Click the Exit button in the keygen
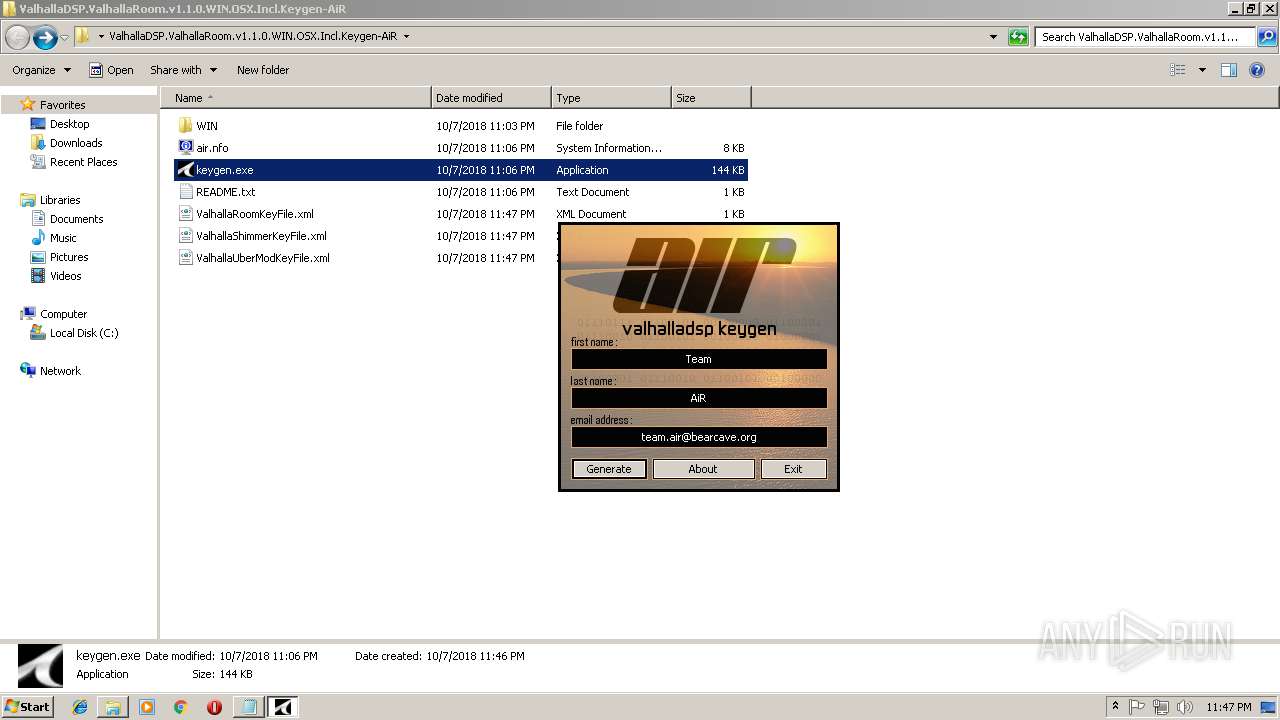The width and height of the screenshot is (1280, 720). [793, 469]
